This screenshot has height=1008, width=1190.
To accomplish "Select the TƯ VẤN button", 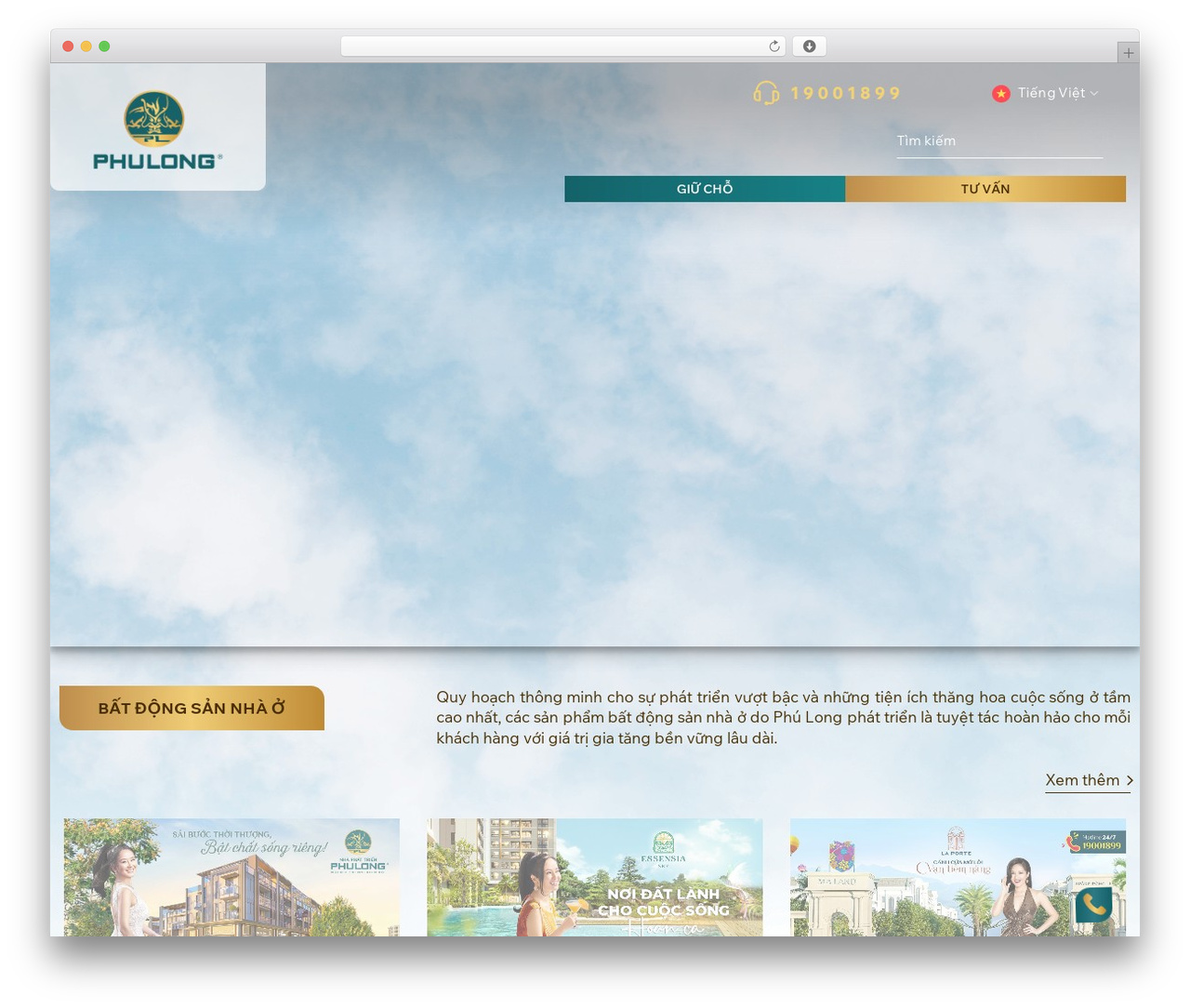I will click(985, 189).
